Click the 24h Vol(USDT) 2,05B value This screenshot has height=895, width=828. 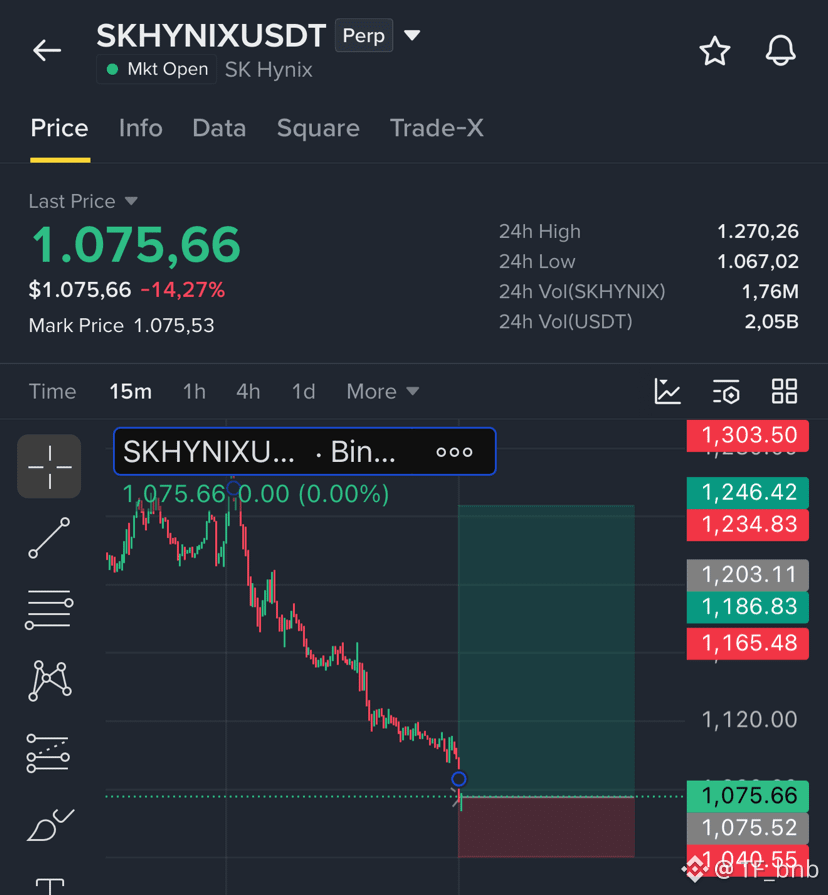coord(772,322)
